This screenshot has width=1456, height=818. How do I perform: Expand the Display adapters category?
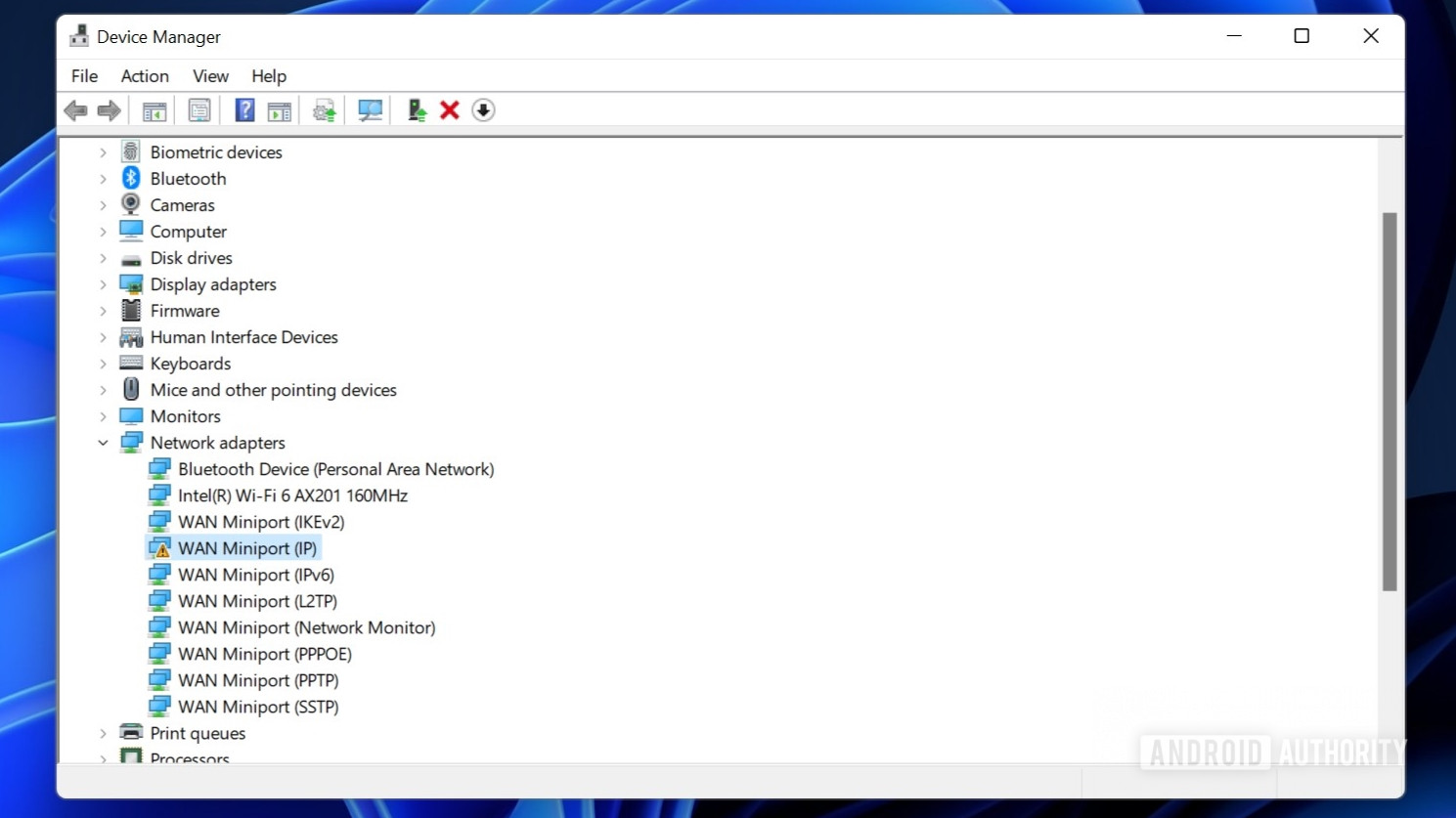click(x=104, y=283)
